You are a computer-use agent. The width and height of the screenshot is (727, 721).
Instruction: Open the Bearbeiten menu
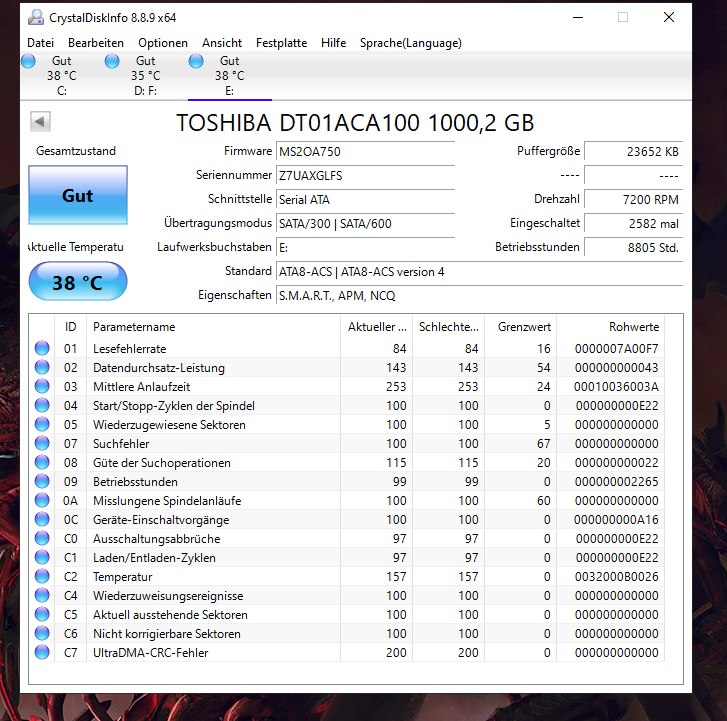(96, 43)
